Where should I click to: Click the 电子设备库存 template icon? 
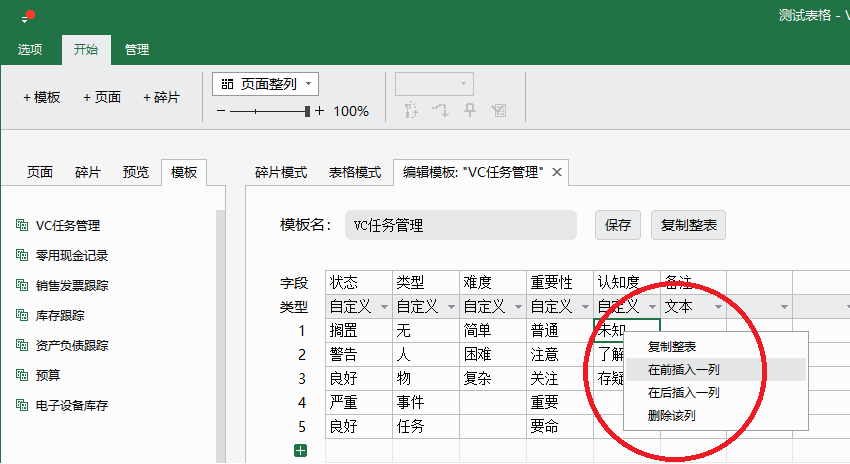22,406
